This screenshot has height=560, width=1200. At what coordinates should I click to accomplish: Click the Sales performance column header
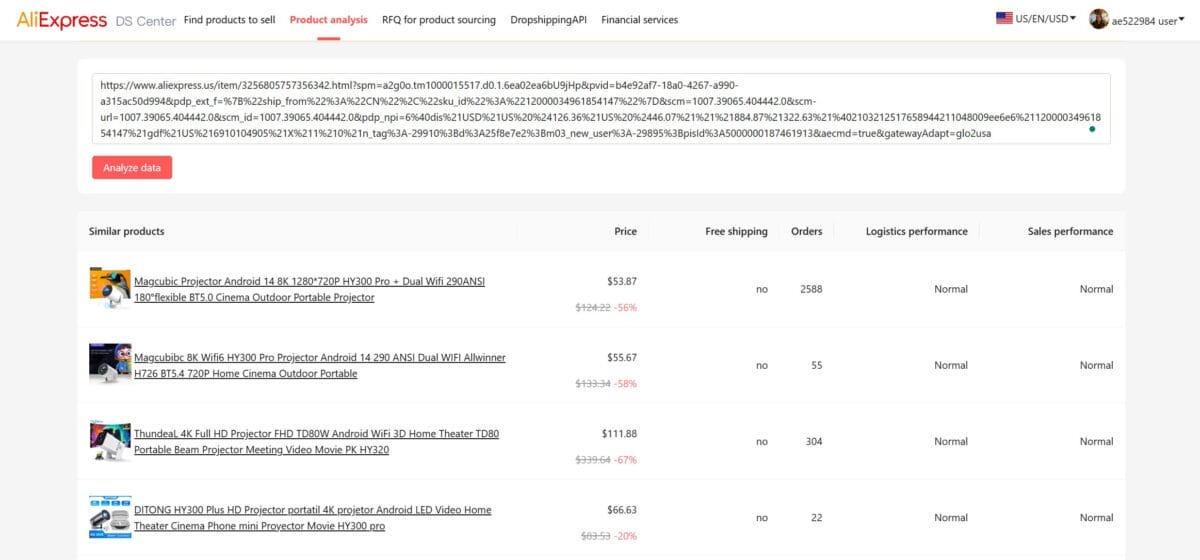click(1070, 231)
